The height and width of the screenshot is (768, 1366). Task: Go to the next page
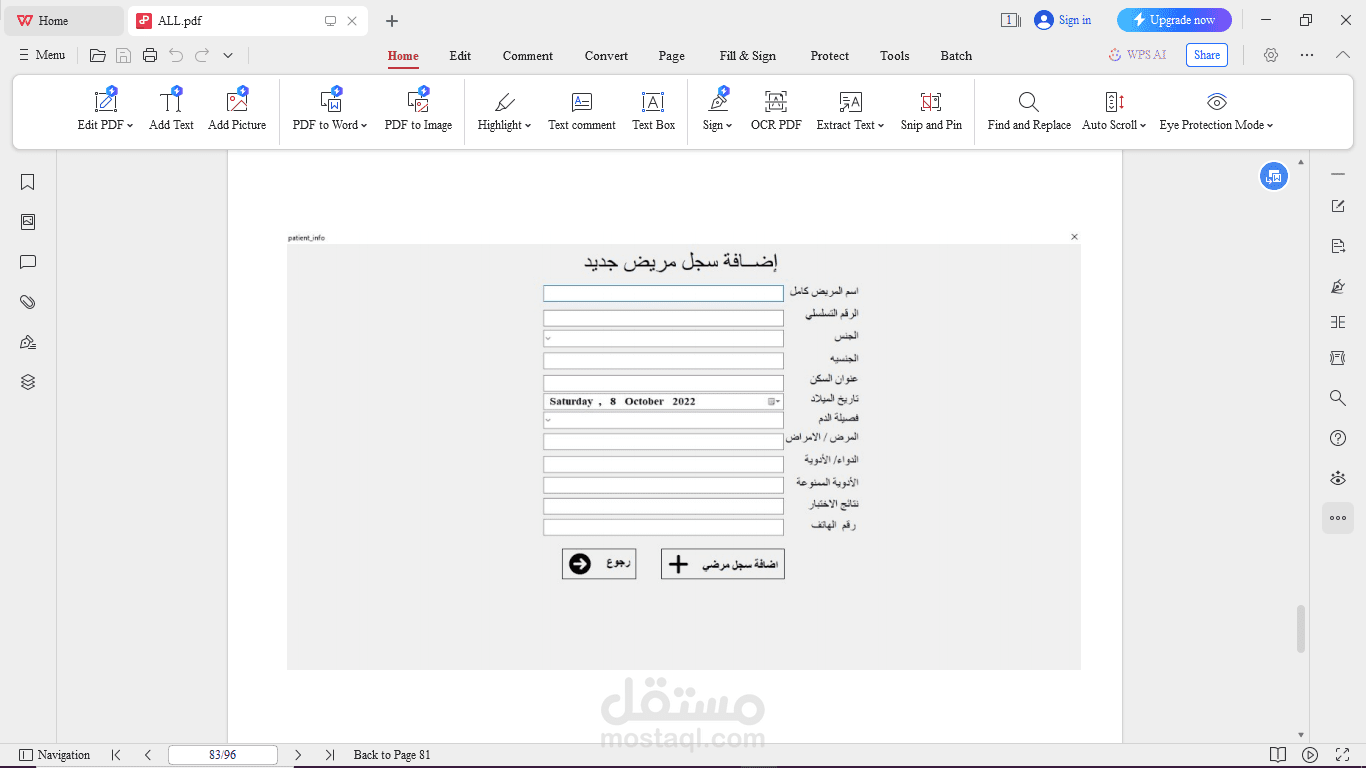pos(298,755)
